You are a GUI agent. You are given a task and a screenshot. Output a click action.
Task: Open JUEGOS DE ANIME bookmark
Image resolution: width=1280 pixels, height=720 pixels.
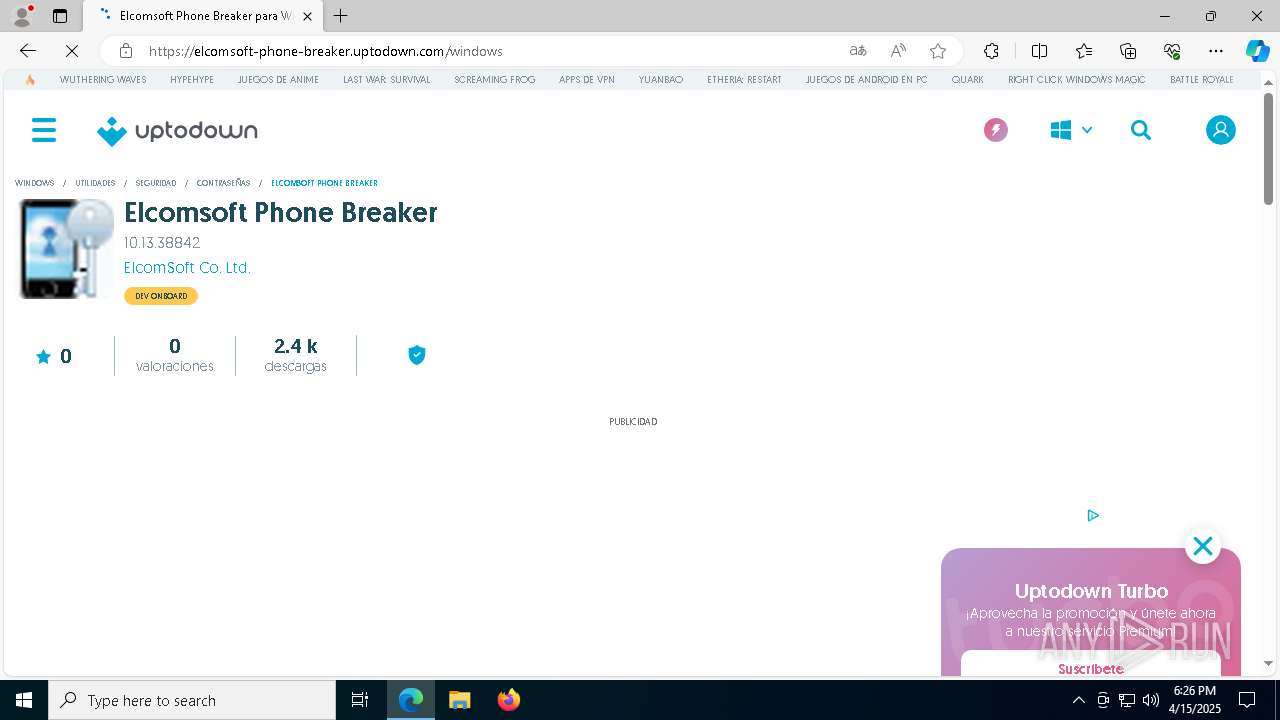tap(278, 79)
